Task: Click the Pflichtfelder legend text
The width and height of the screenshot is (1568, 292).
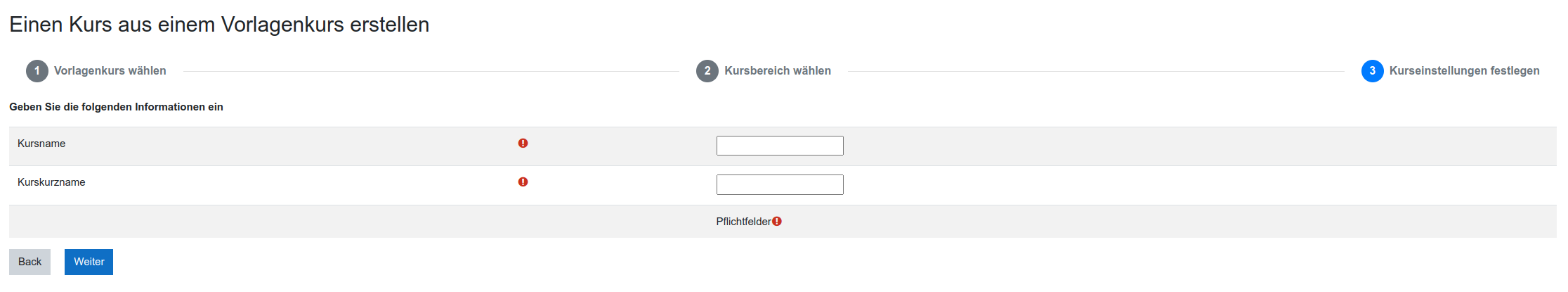Action: coord(743,222)
